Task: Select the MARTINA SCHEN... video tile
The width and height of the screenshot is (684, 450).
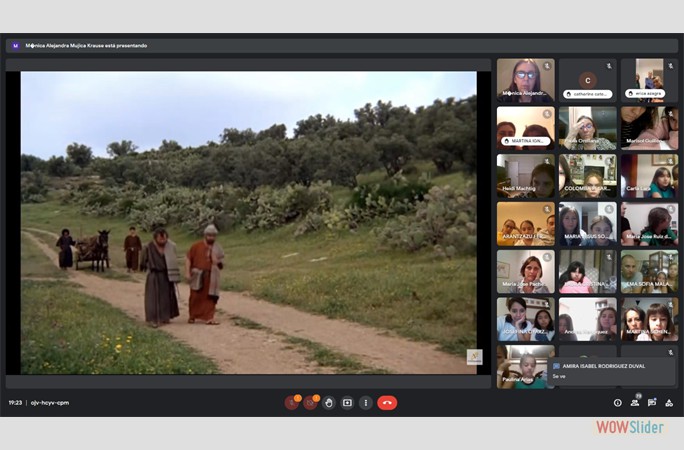Action: (x=650, y=319)
